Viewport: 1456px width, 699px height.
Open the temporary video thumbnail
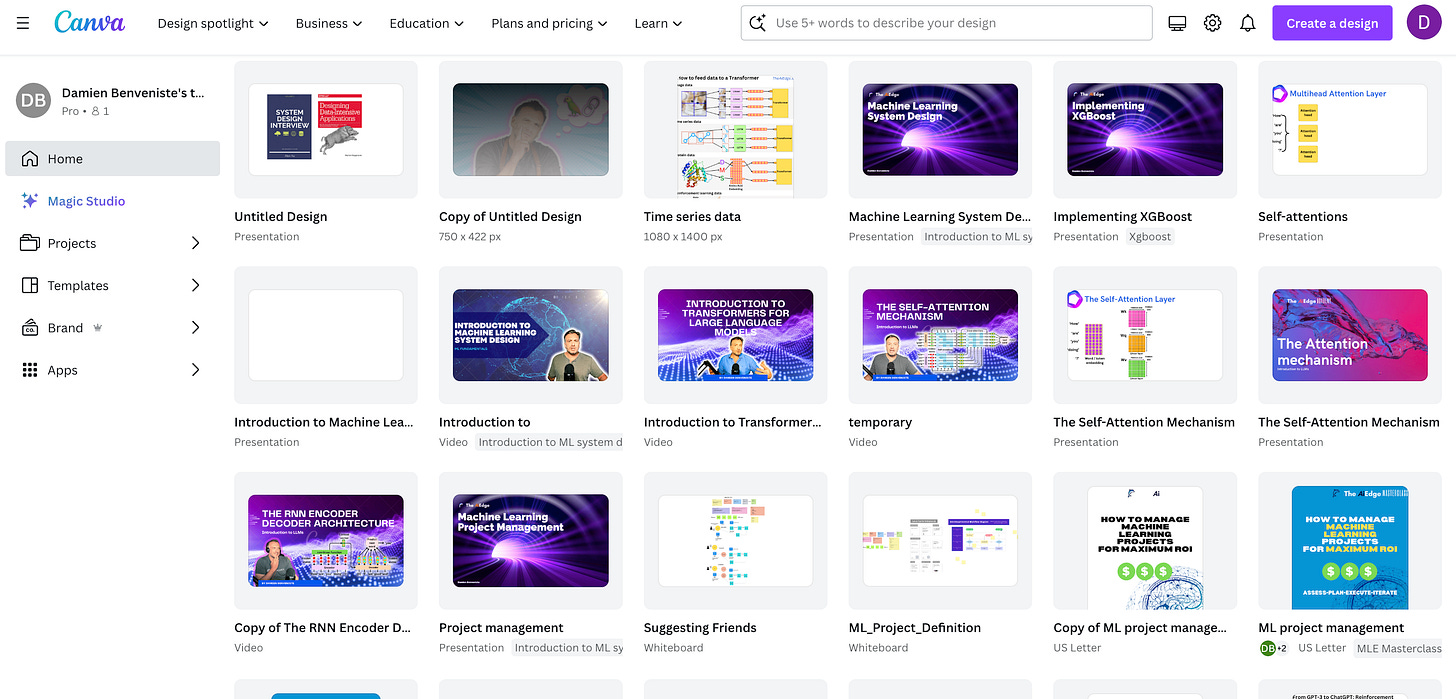(x=940, y=335)
